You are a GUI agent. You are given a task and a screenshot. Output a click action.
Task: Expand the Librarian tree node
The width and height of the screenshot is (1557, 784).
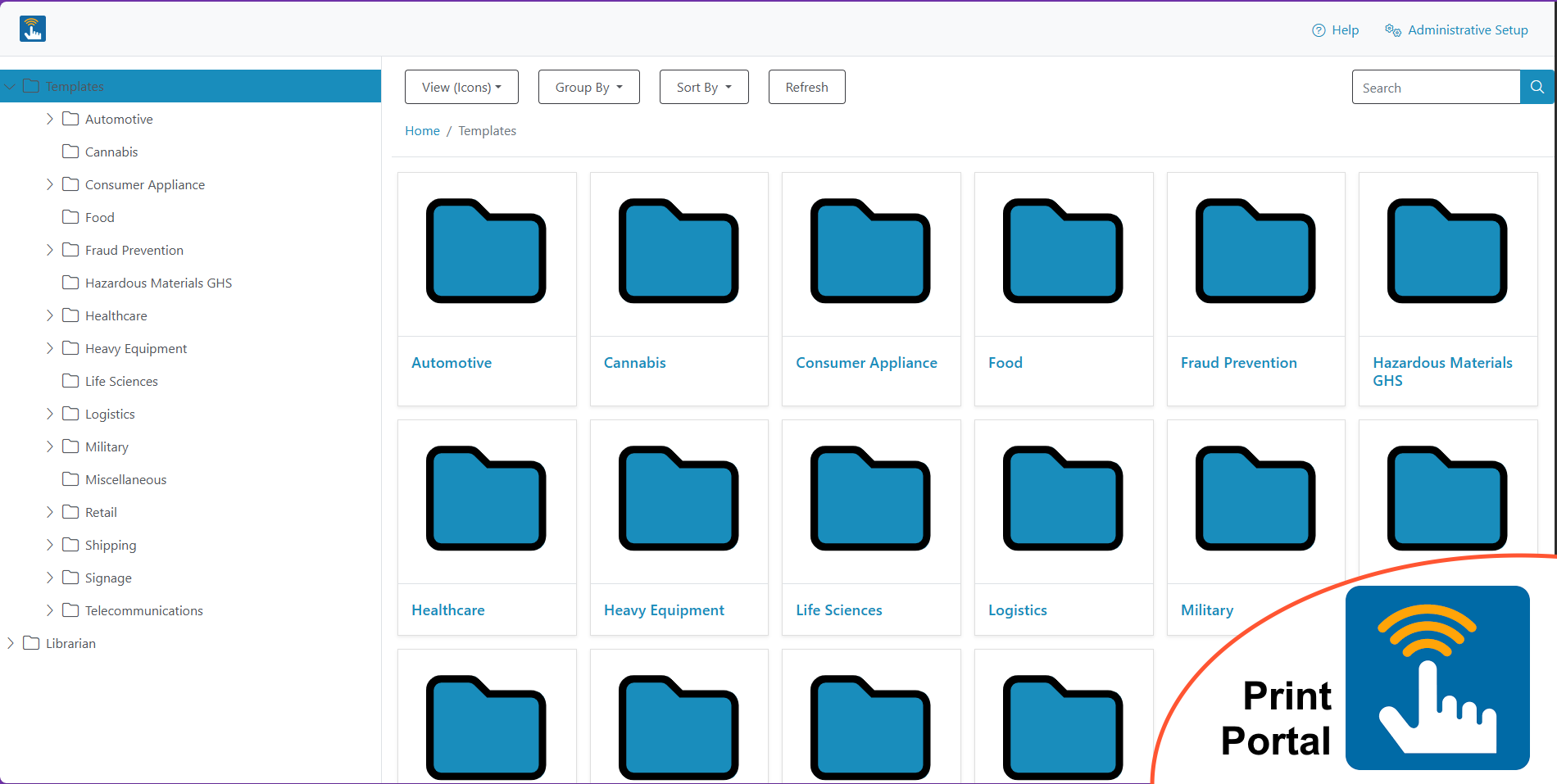coord(11,643)
